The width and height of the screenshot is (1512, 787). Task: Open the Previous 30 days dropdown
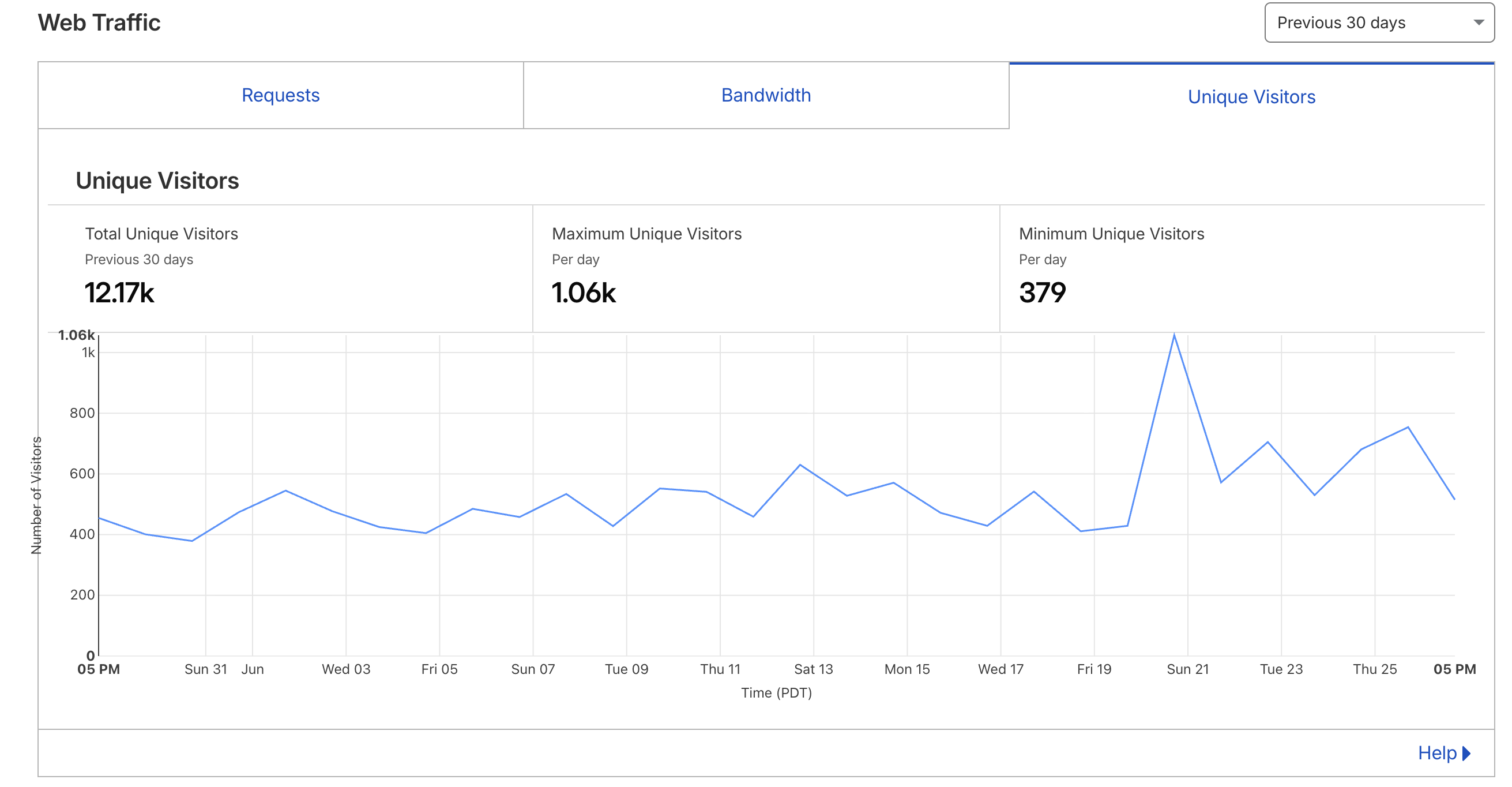click(1379, 23)
